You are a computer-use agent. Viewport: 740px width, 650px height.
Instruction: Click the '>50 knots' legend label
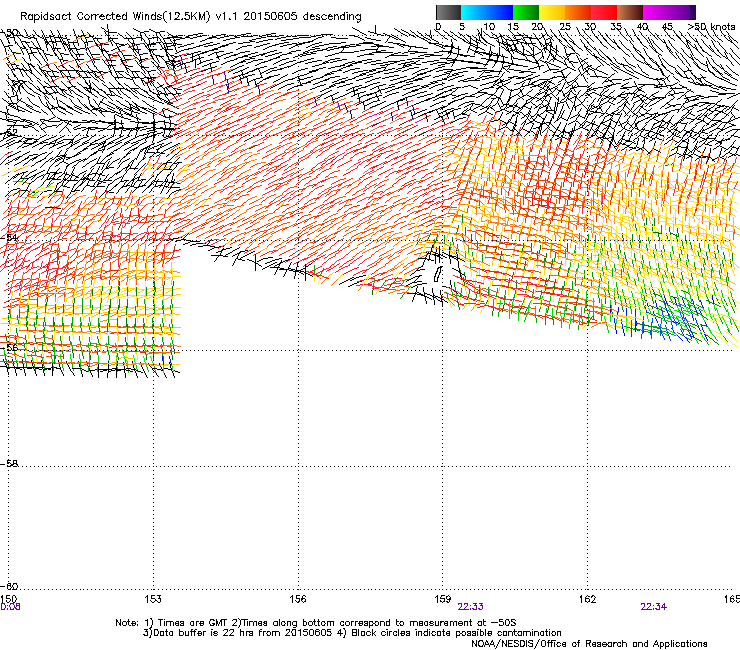click(x=711, y=27)
